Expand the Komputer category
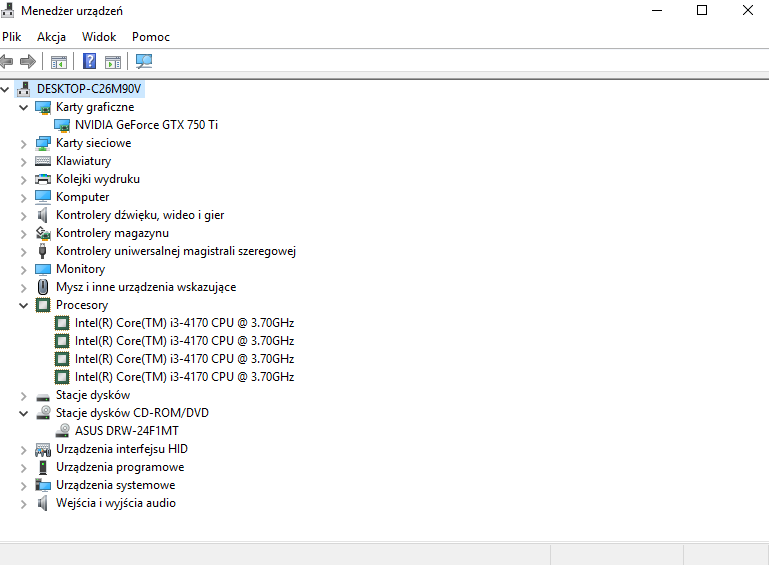This screenshot has width=769, height=565. click(x=24, y=198)
